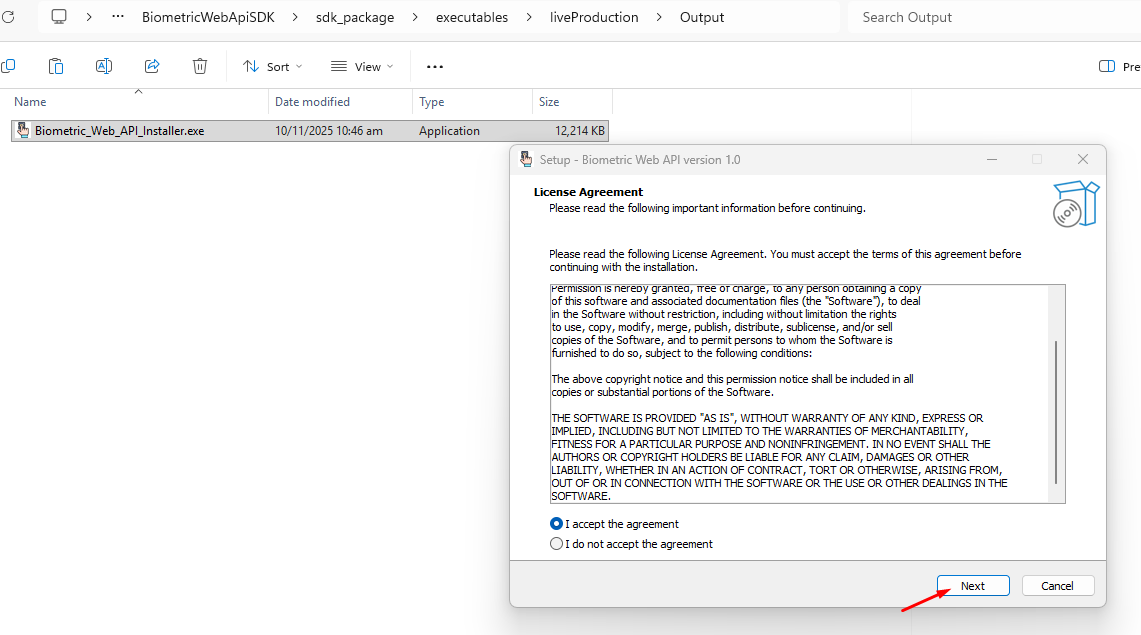Image resolution: width=1141 pixels, height=635 pixels.
Task: Click the paste clipboard icon
Action: (x=56, y=66)
